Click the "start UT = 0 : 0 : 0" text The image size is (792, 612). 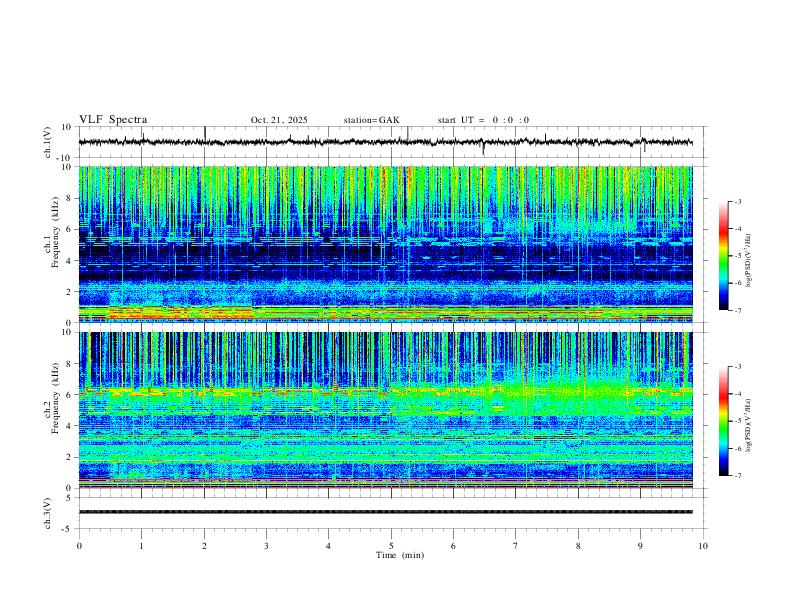(483, 120)
